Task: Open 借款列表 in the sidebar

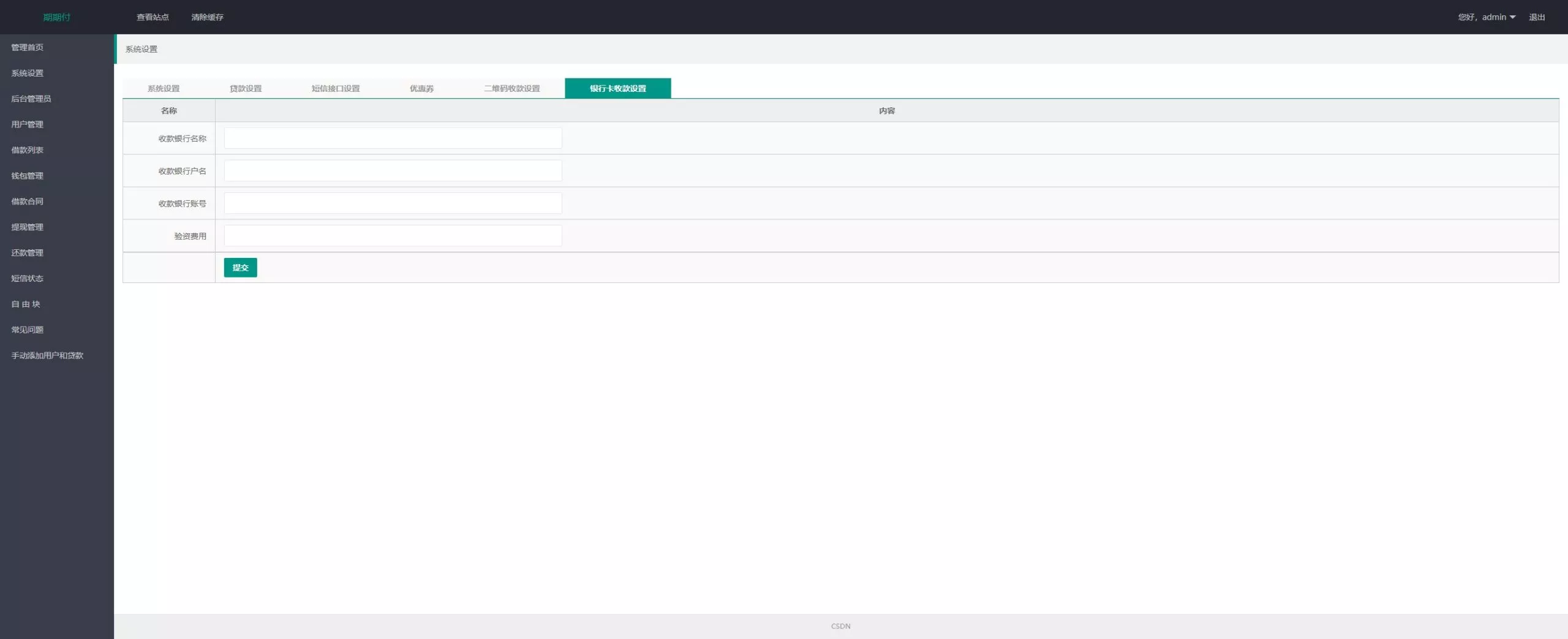Action: point(28,150)
